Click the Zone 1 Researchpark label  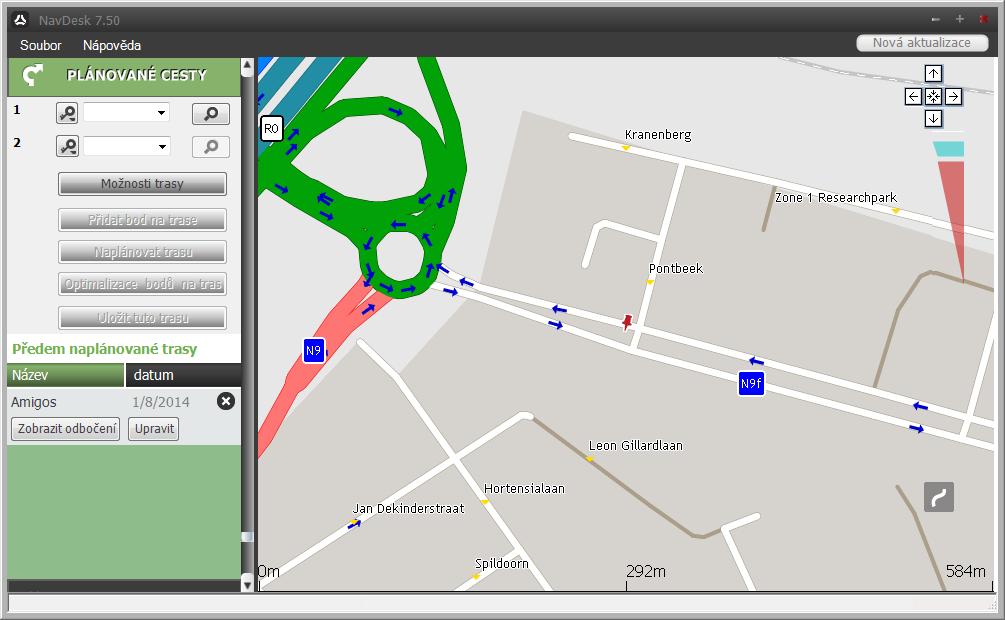[836, 197]
